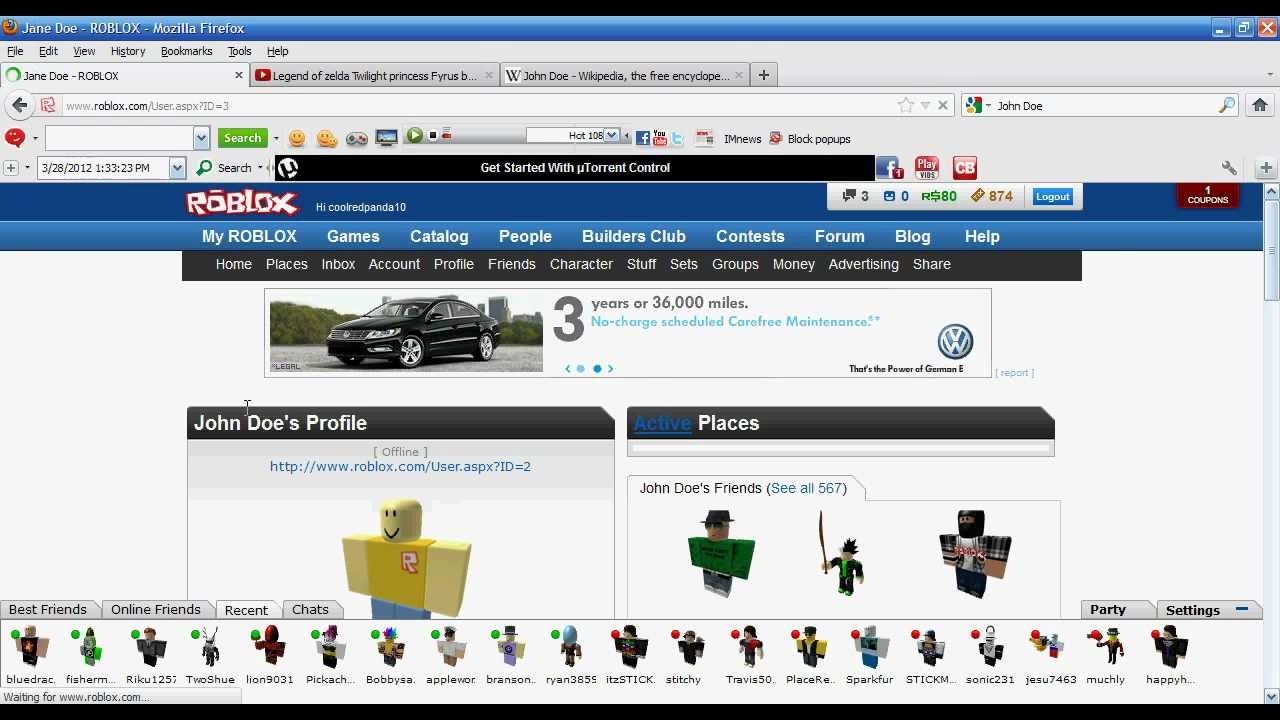The height and width of the screenshot is (720, 1280).
Task: Open the Firefox home page button
Action: (x=1259, y=105)
